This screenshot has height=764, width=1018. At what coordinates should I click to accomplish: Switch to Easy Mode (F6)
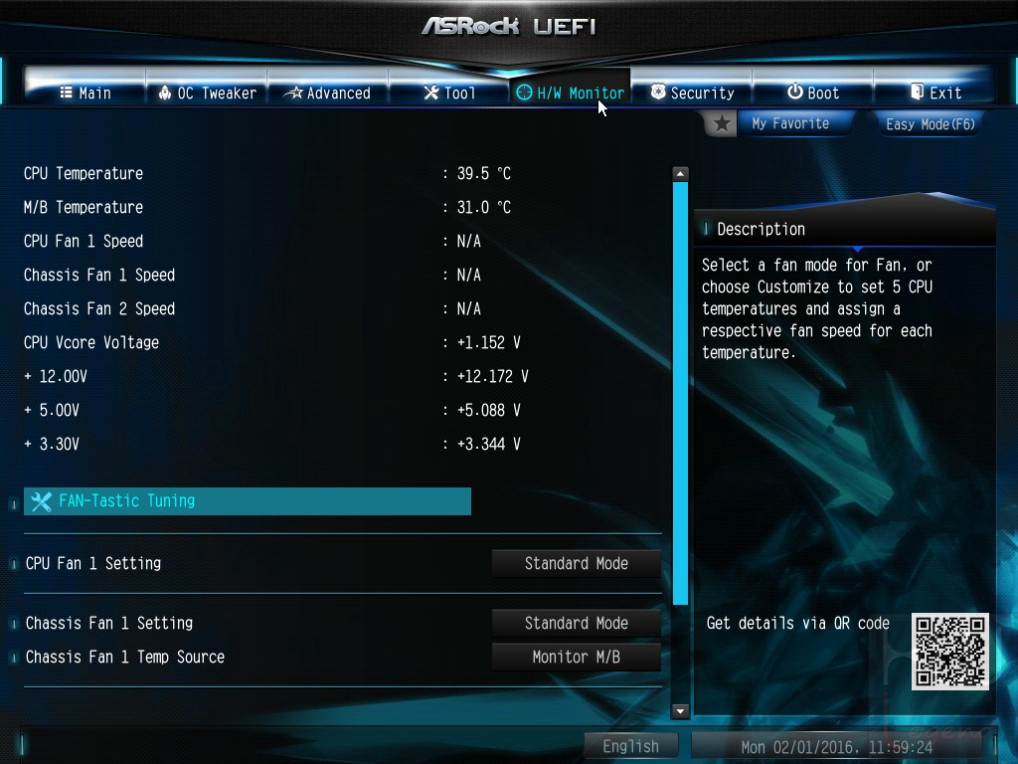930,124
